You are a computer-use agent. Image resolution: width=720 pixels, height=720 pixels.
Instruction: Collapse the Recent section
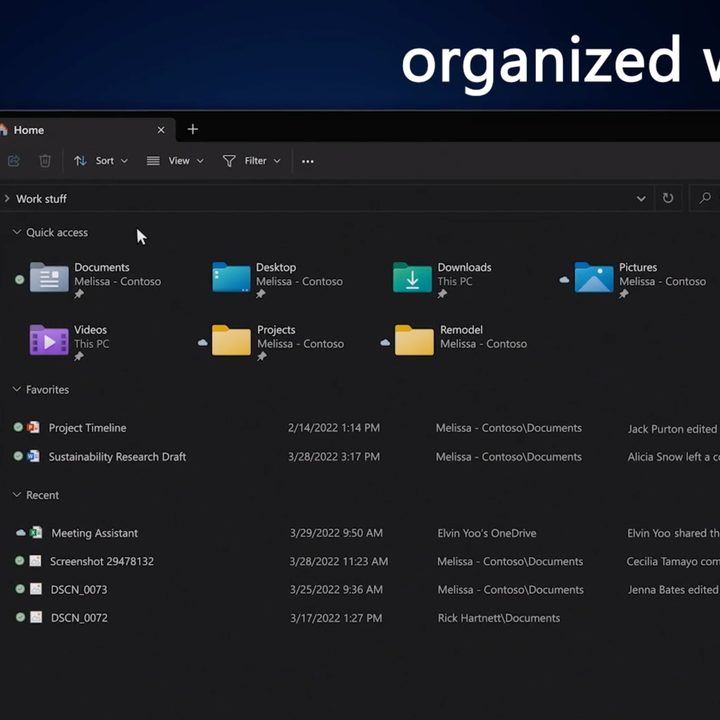(17, 495)
